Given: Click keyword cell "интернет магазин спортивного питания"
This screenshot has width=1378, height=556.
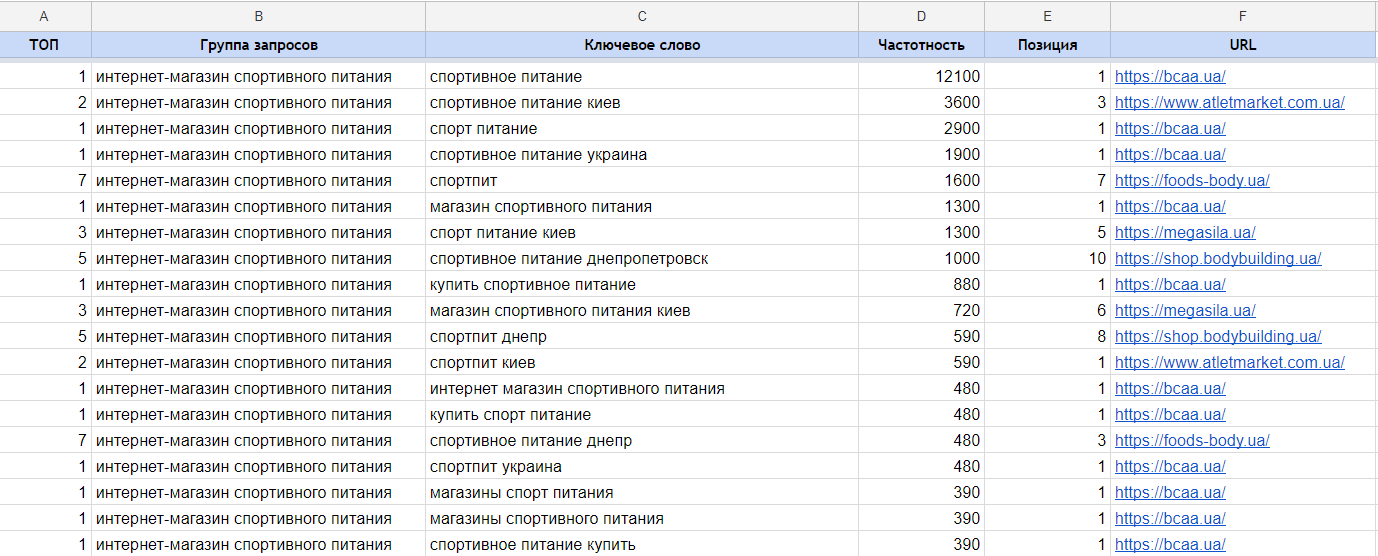Looking at the screenshot, I should (577, 389).
